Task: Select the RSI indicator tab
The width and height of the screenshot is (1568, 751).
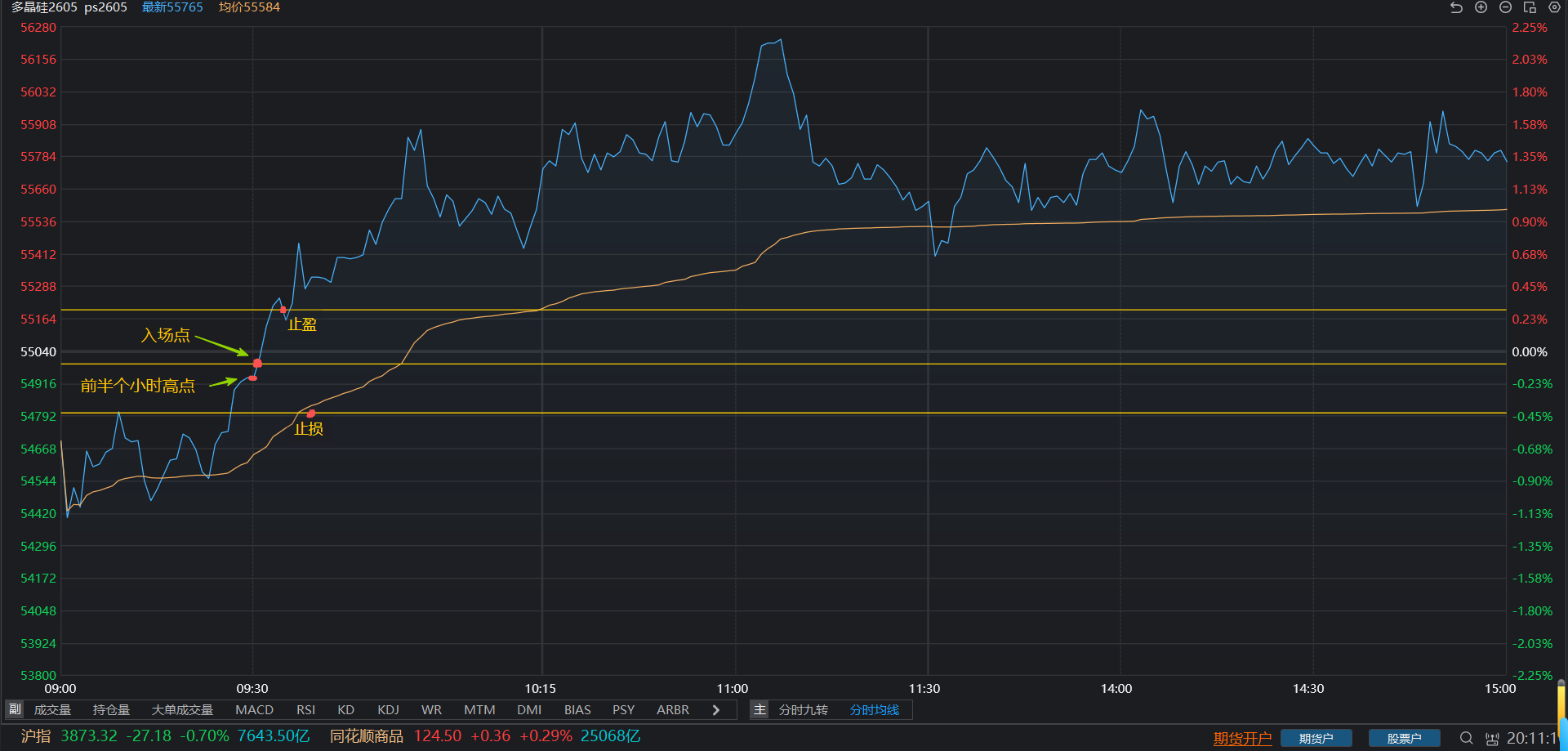Action: [305, 710]
